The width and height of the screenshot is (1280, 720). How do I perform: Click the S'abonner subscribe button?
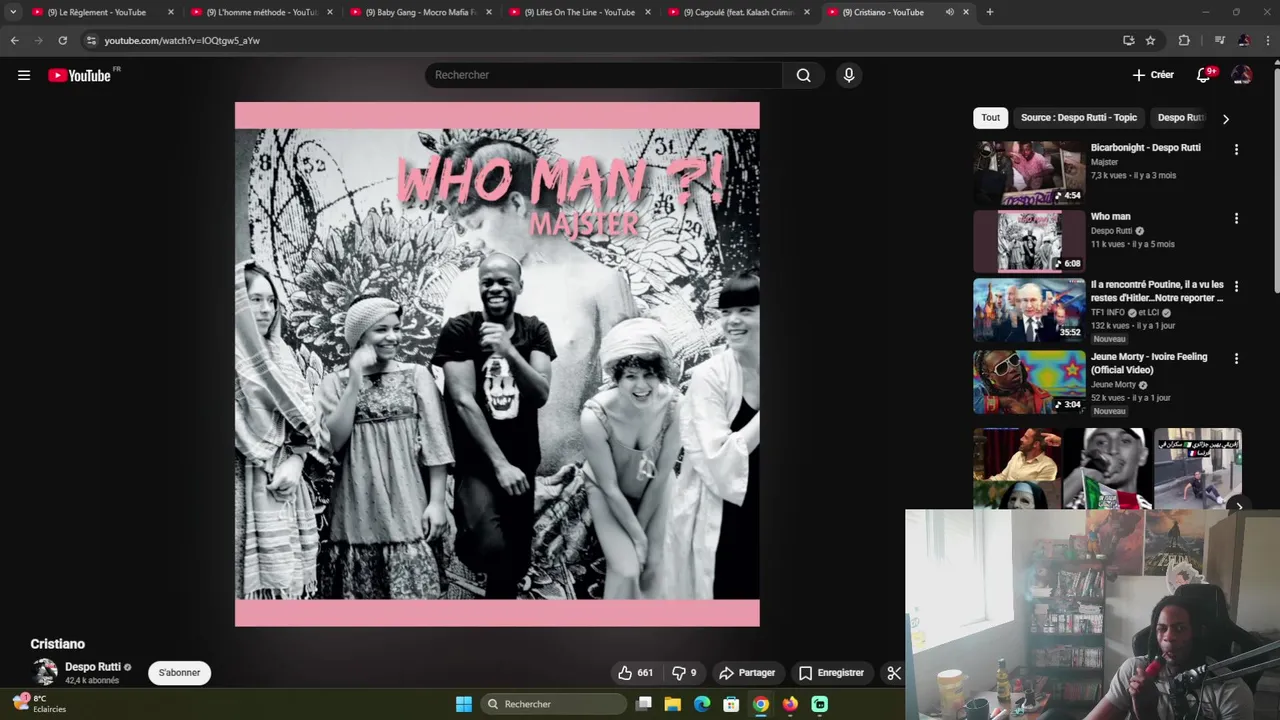pyautogui.click(x=179, y=673)
